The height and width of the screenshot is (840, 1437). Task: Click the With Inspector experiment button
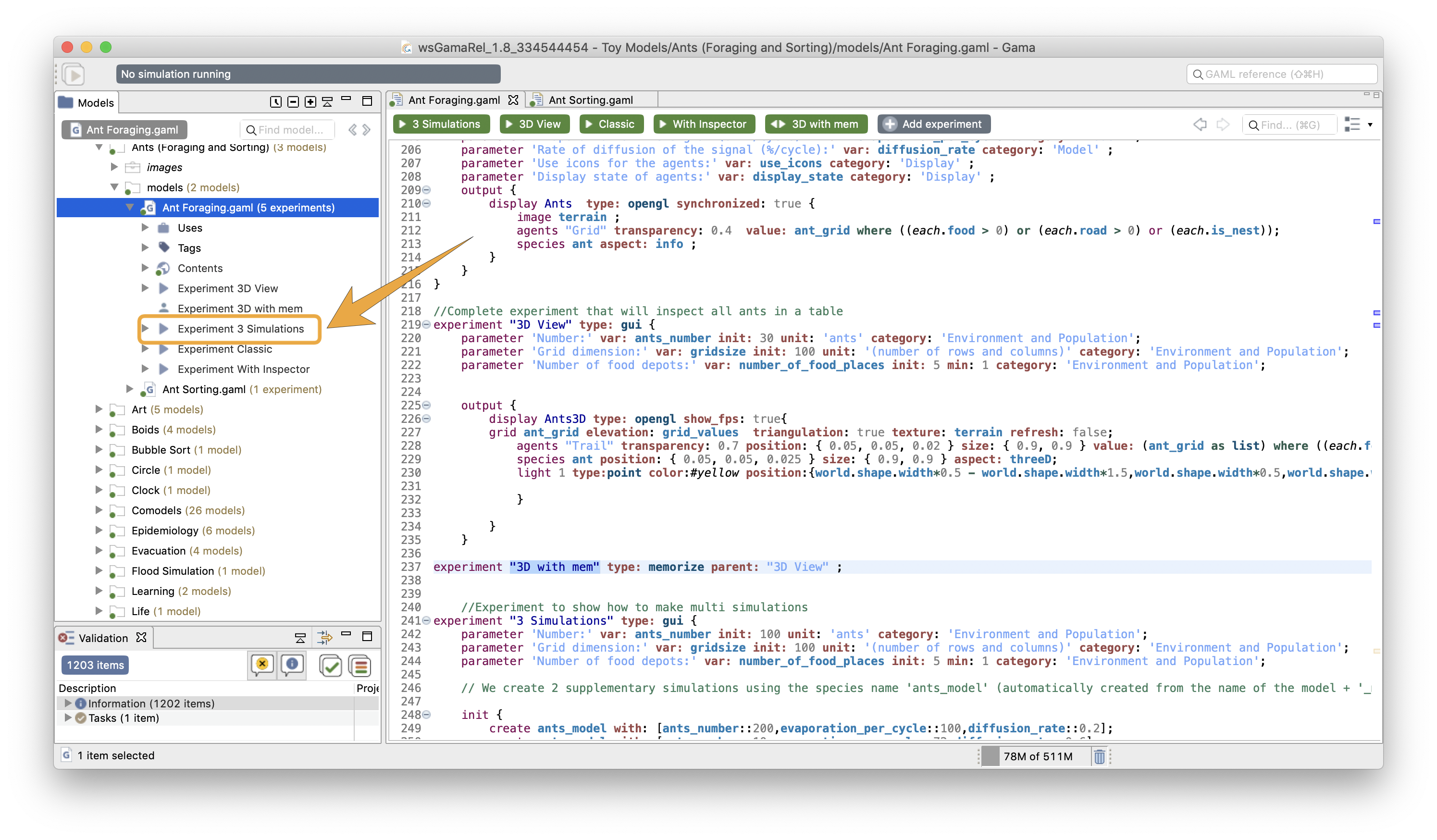704,124
